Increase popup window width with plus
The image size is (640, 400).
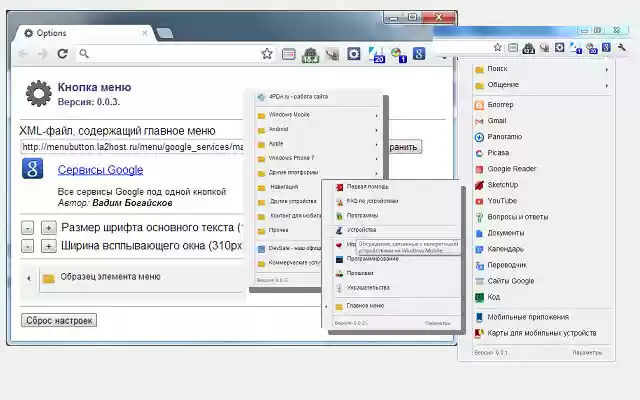point(49,246)
